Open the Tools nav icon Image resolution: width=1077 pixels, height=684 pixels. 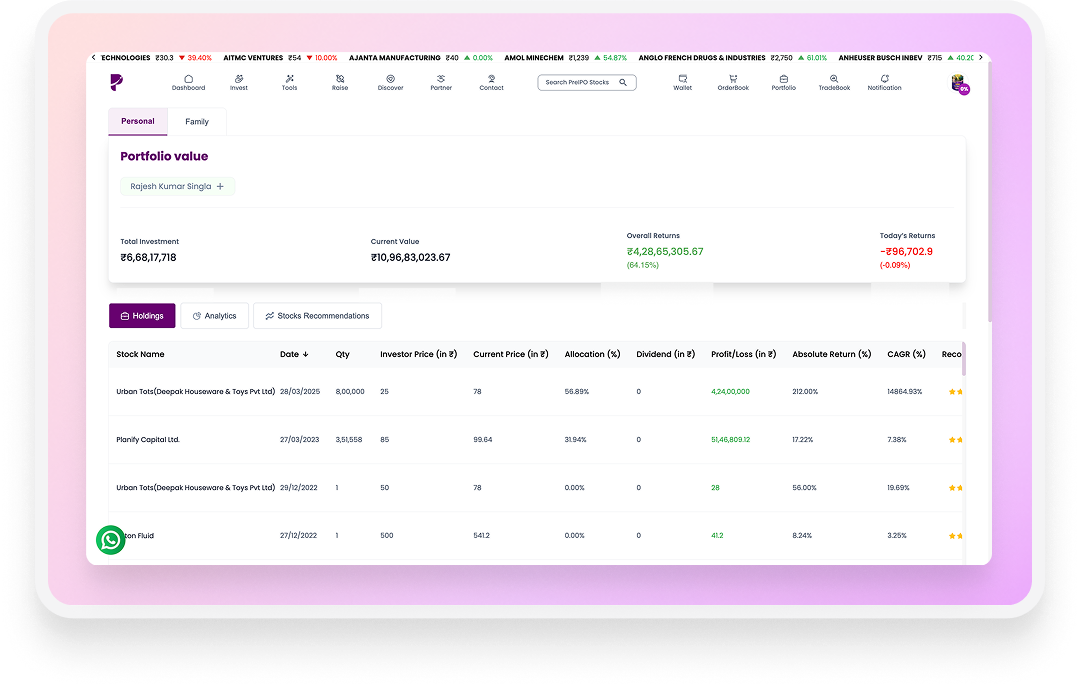point(290,79)
